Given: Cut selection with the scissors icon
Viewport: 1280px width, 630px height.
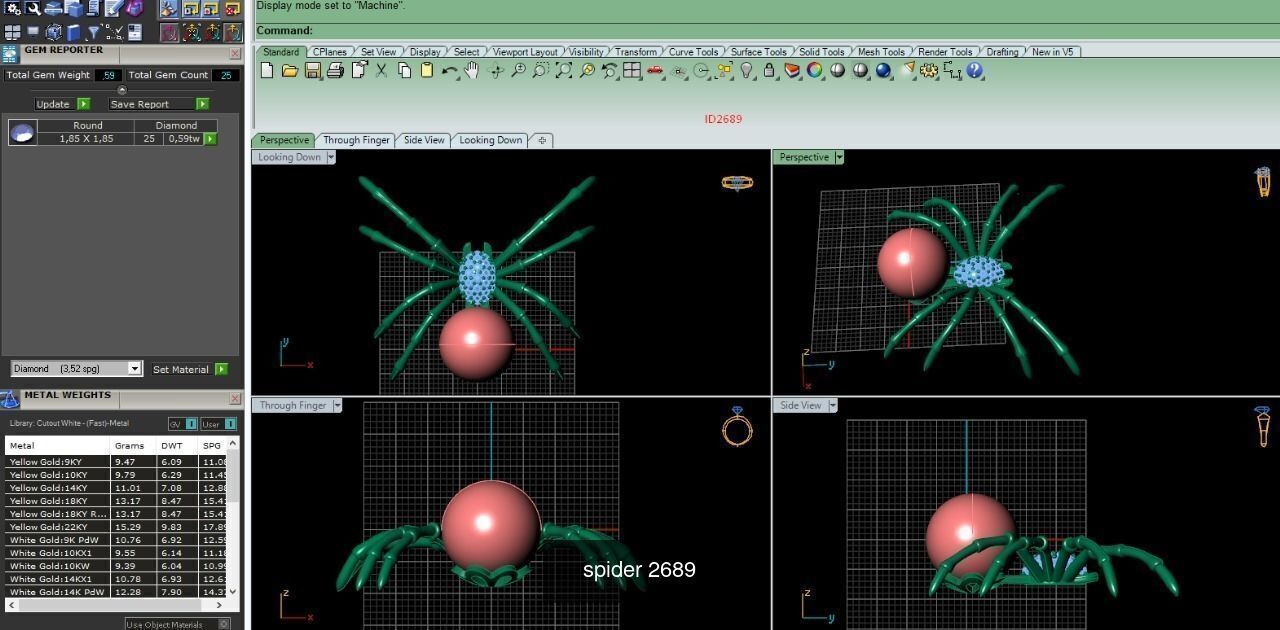Looking at the screenshot, I should tap(381, 70).
